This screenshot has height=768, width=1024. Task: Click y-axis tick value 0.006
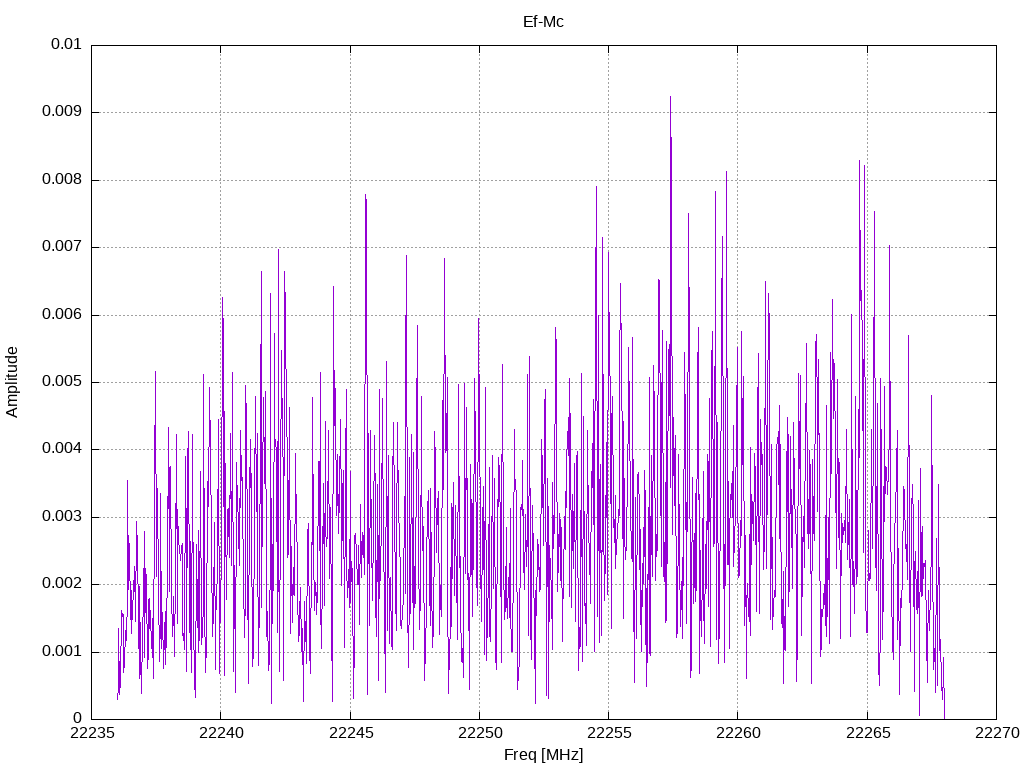tap(62, 314)
